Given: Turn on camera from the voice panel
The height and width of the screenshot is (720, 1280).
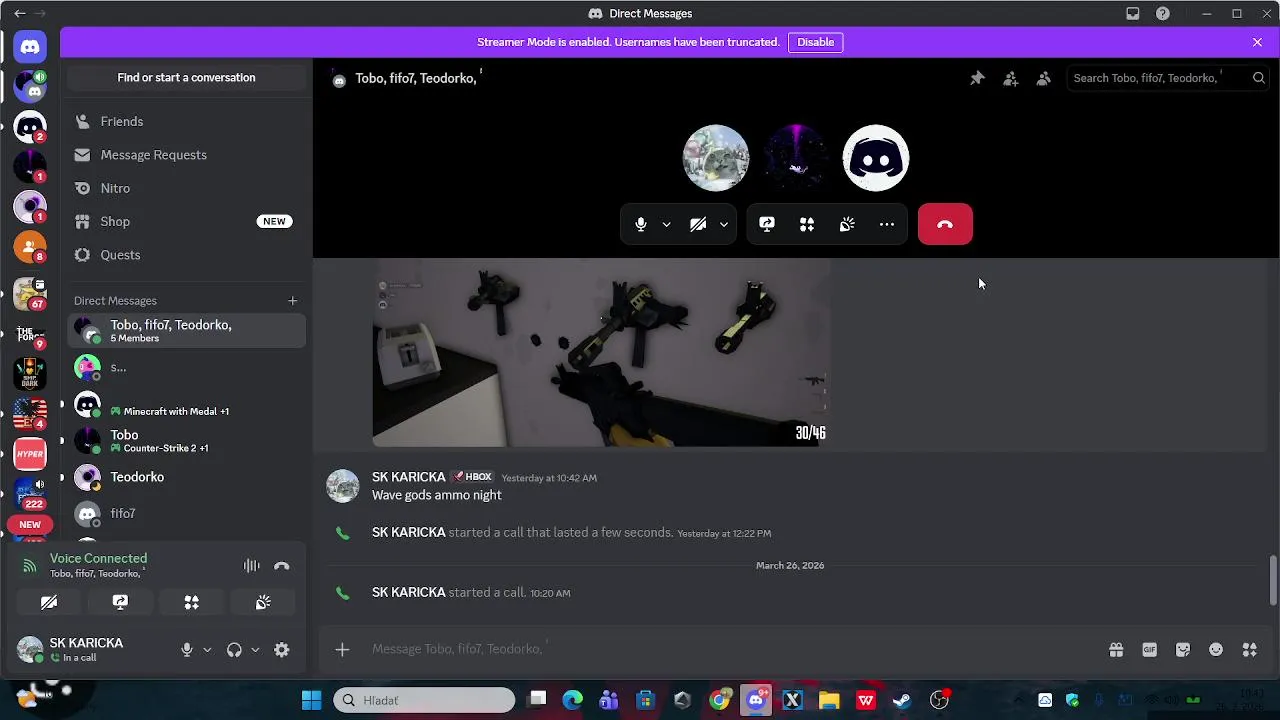Looking at the screenshot, I should [x=49, y=602].
